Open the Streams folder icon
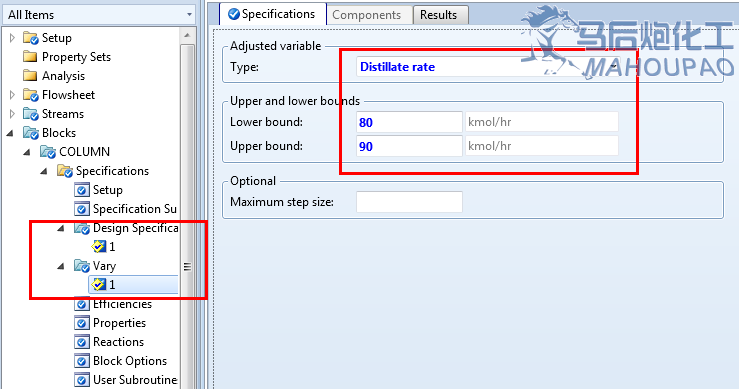Screen dimensions: 739x389 [x=31, y=114]
